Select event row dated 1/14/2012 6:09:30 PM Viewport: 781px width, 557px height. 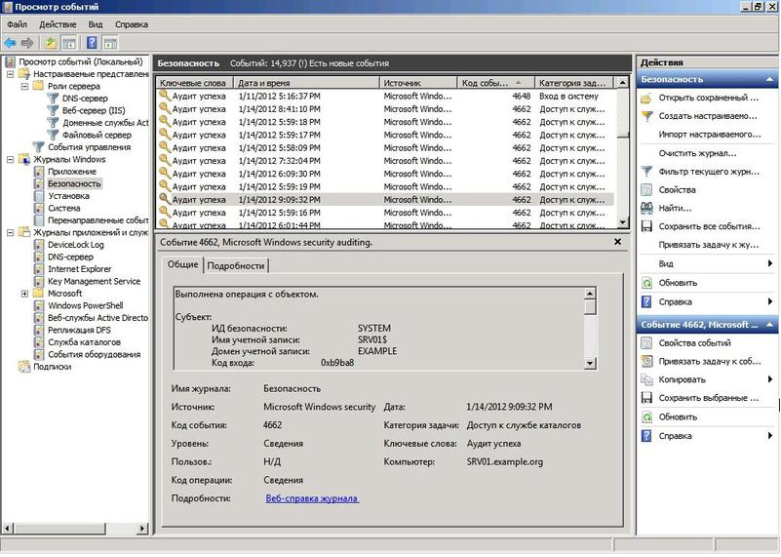(x=387, y=174)
